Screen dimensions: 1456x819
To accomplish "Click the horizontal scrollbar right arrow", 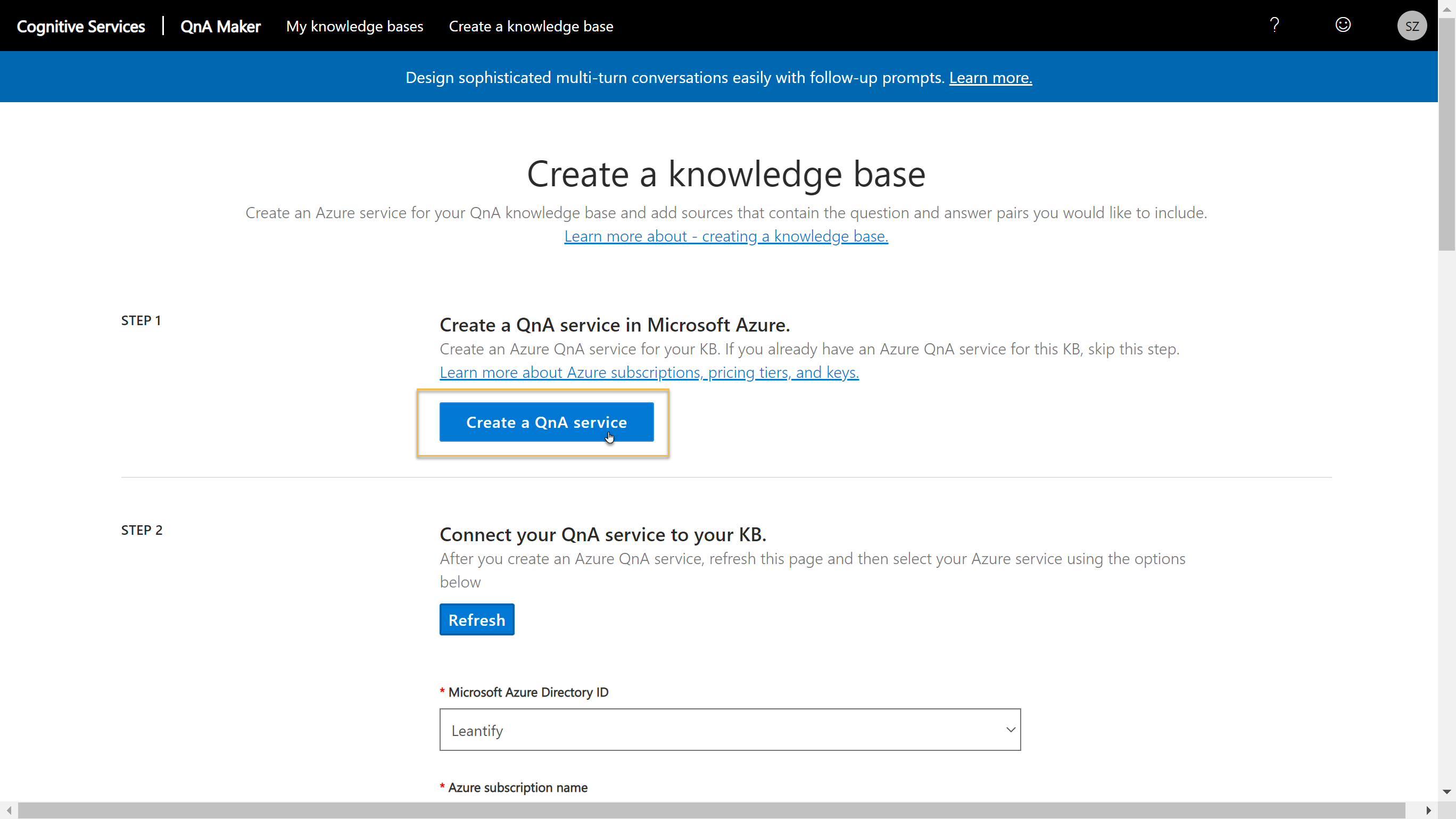I will [1428, 810].
